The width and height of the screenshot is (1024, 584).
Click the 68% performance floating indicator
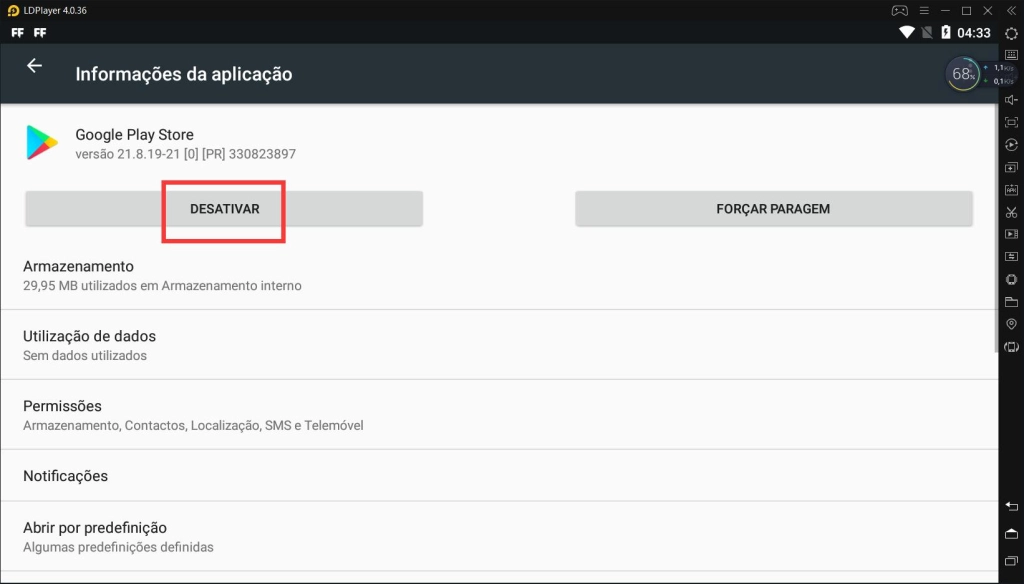tap(964, 74)
